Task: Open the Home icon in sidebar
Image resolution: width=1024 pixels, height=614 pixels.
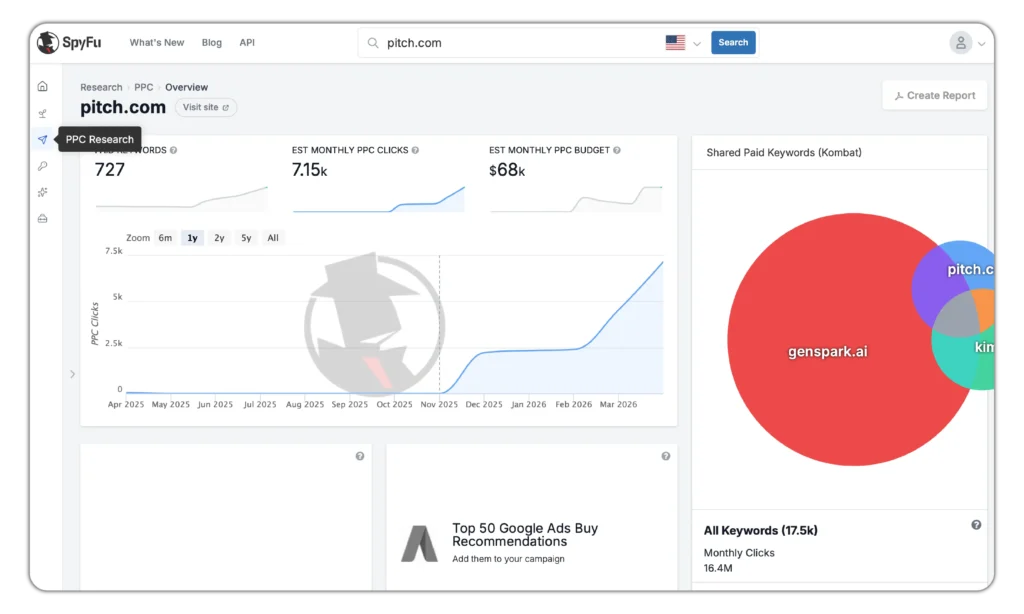Action: pos(42,86)
